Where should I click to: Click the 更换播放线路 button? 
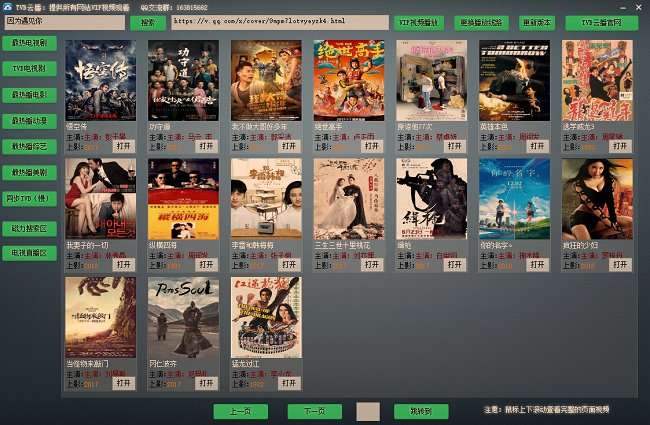click(x=481, y=23)
